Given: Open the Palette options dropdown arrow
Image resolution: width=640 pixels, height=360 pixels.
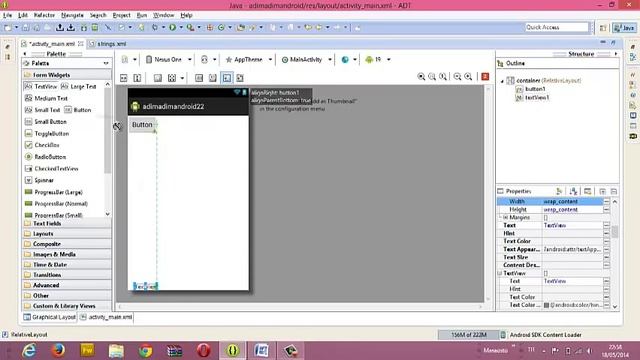Looking at the screenshot, I should tap(106, 63).
